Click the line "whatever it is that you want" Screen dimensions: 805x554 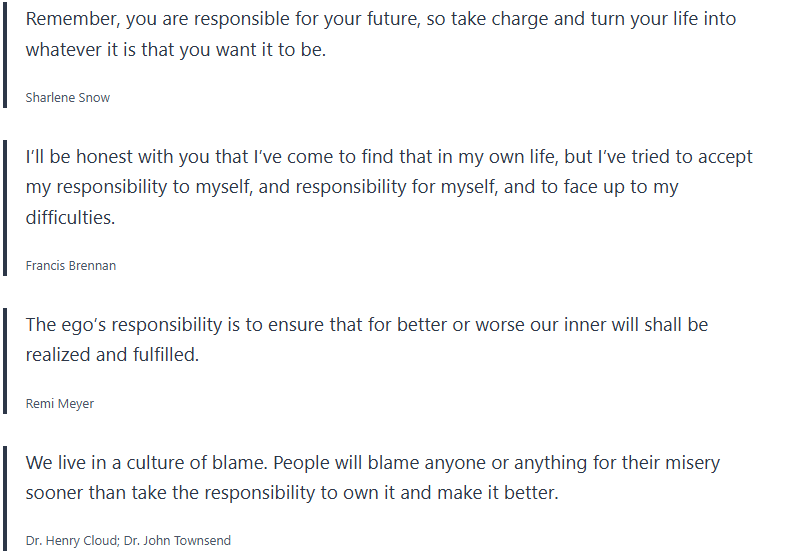175,50
